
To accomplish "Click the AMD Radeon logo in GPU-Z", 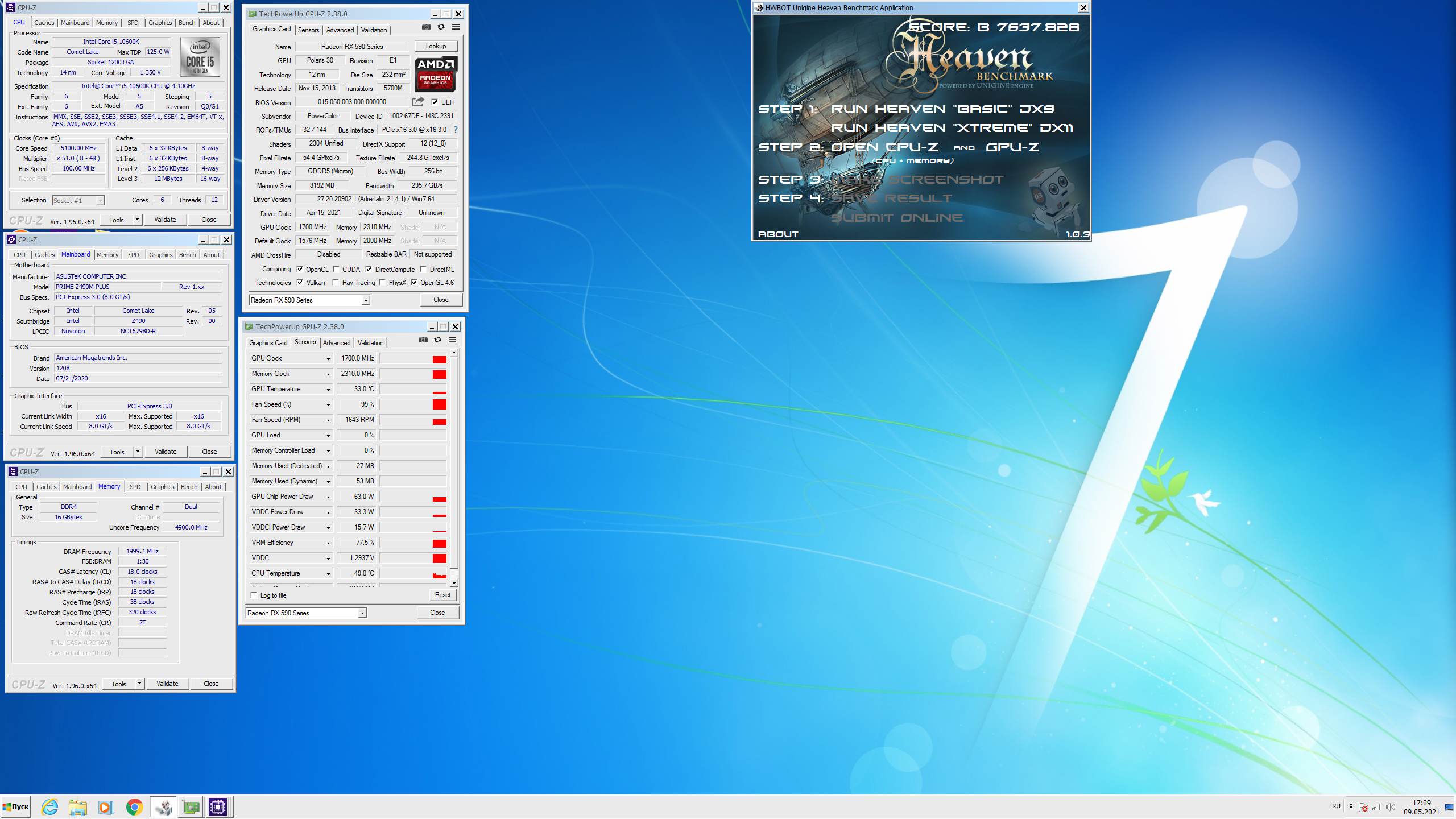I will (436, 74).
